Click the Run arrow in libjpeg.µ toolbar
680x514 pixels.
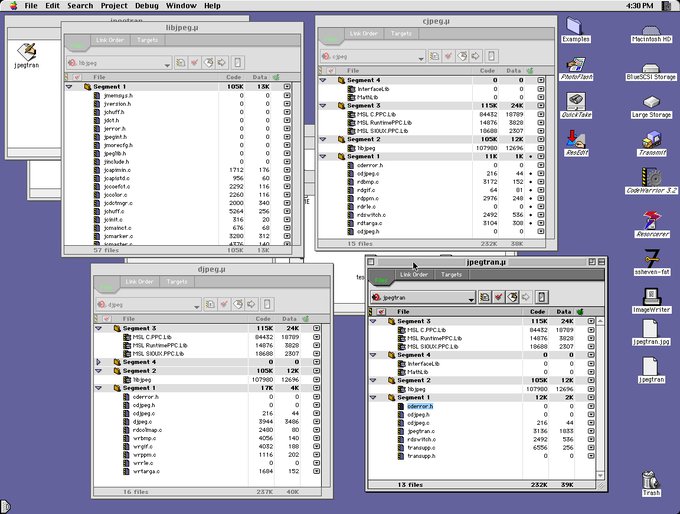(x=222, y=62)
